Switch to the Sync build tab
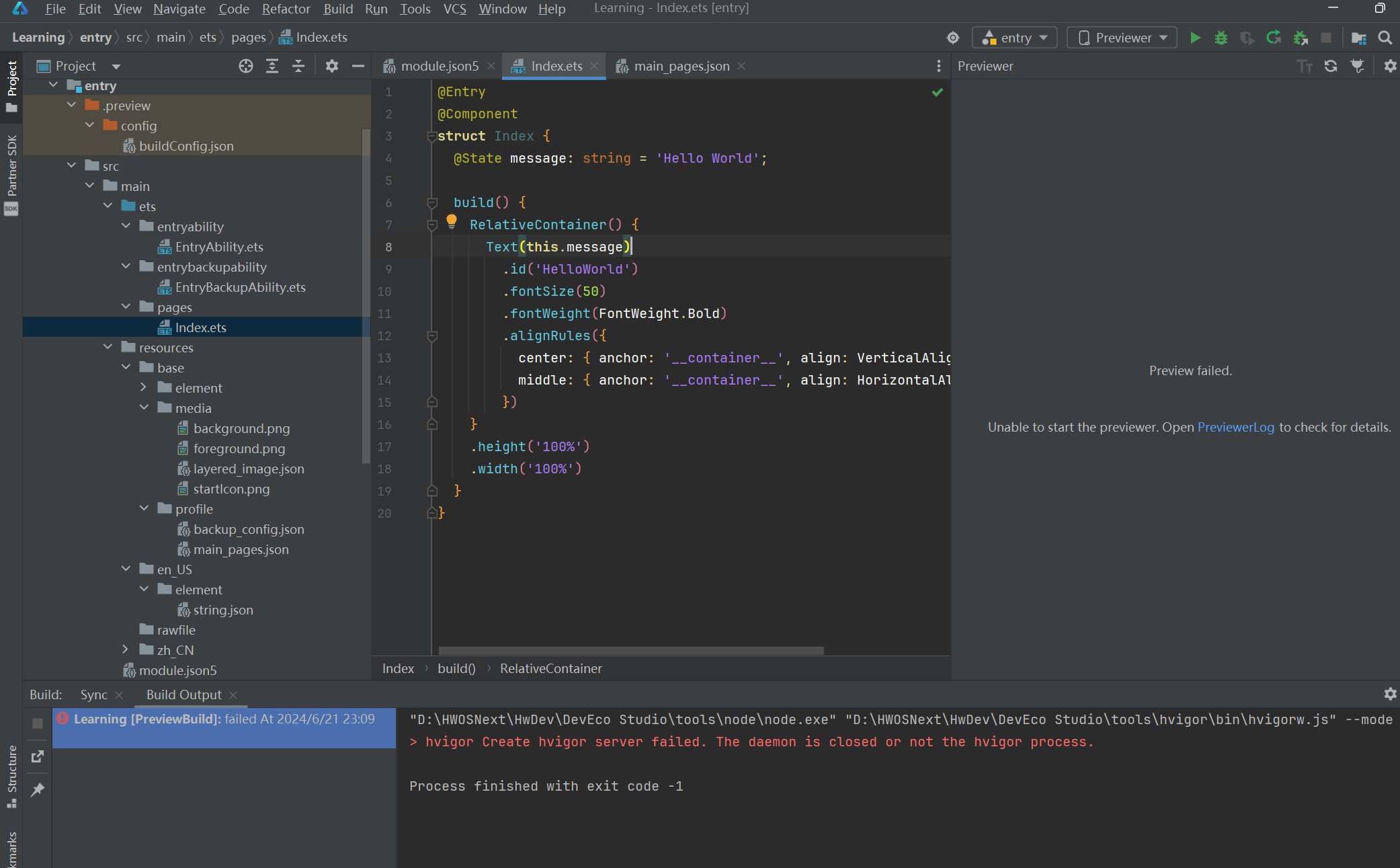Screen dimensions: 1400x868 [93, 695]
